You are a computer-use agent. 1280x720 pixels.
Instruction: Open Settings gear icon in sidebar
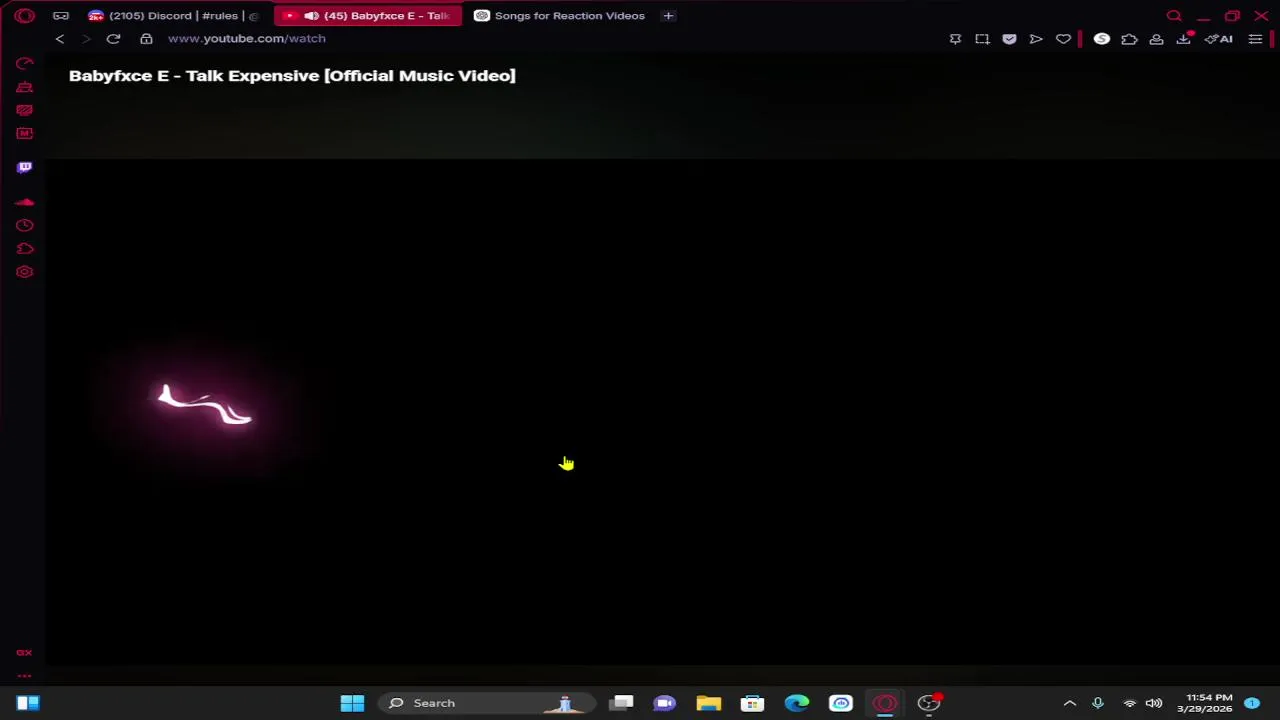[25, 272]
